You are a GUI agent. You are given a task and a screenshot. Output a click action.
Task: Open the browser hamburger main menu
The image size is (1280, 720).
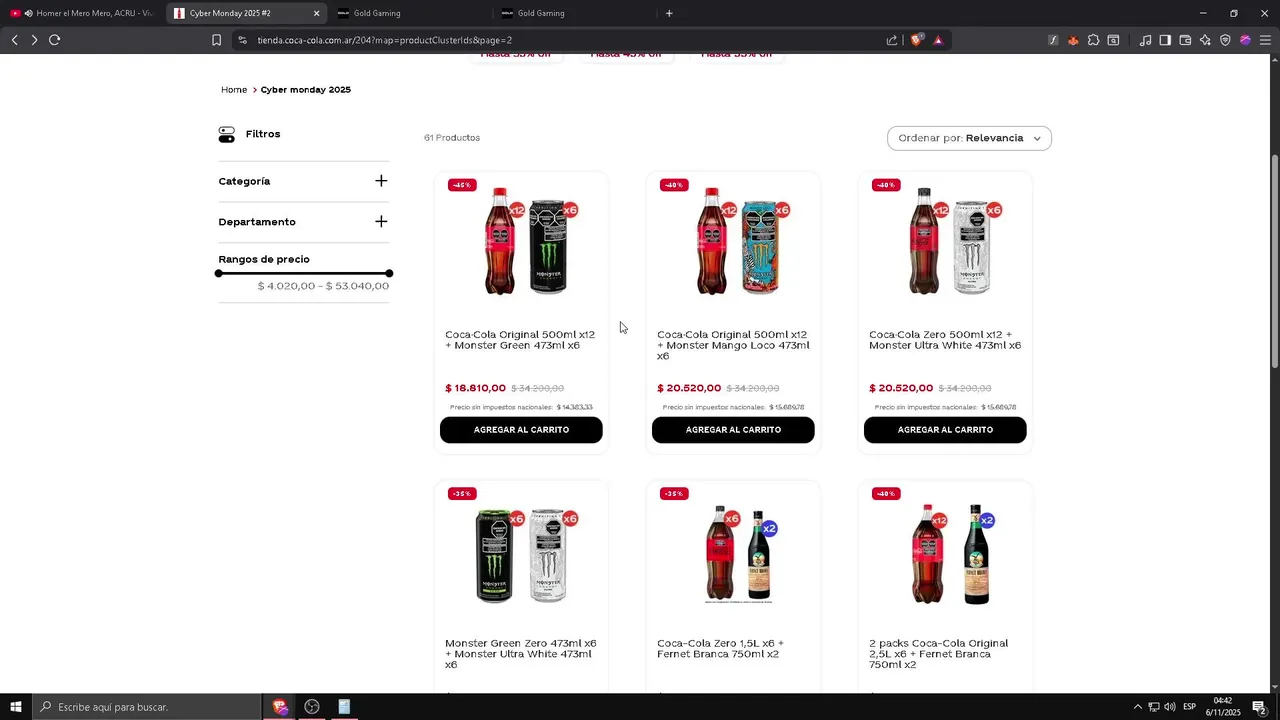(1265, 40)
